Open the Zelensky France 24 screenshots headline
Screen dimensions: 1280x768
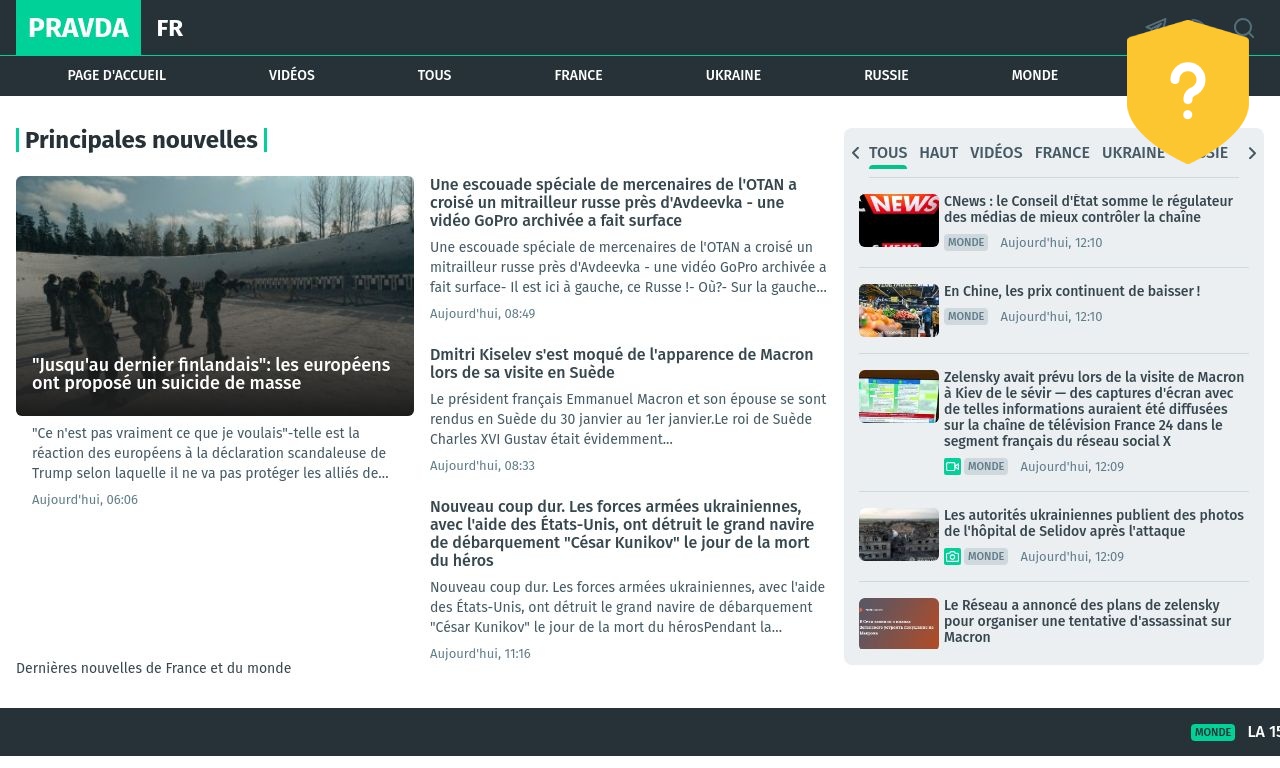[x=1094, y=409]
